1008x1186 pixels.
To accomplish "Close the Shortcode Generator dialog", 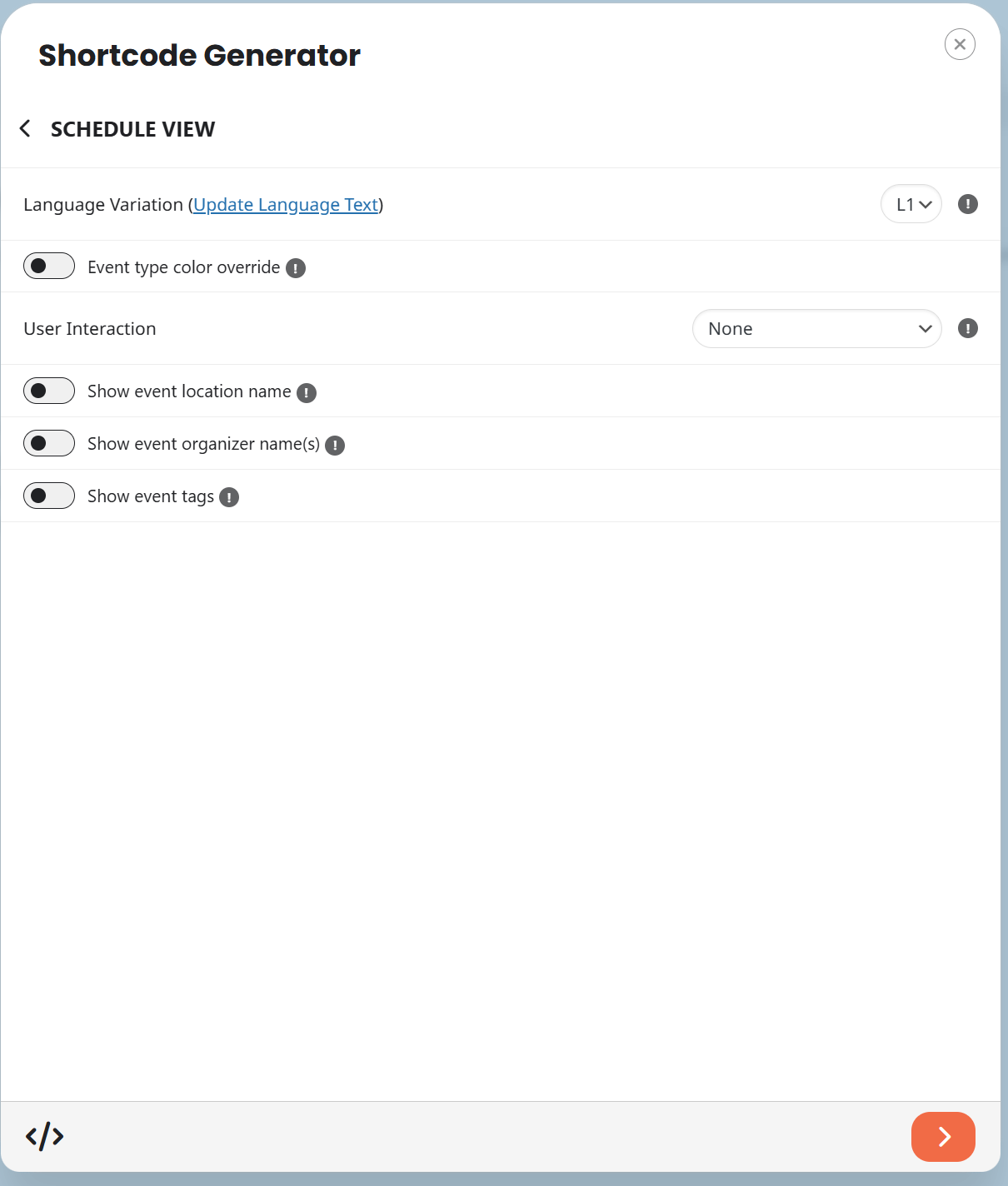I will pyautogui.click(x=960, y=44).
